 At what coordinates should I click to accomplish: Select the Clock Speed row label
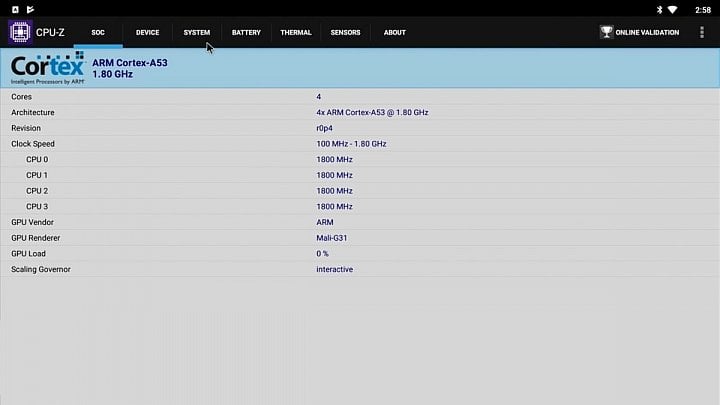tap(33, 144)
